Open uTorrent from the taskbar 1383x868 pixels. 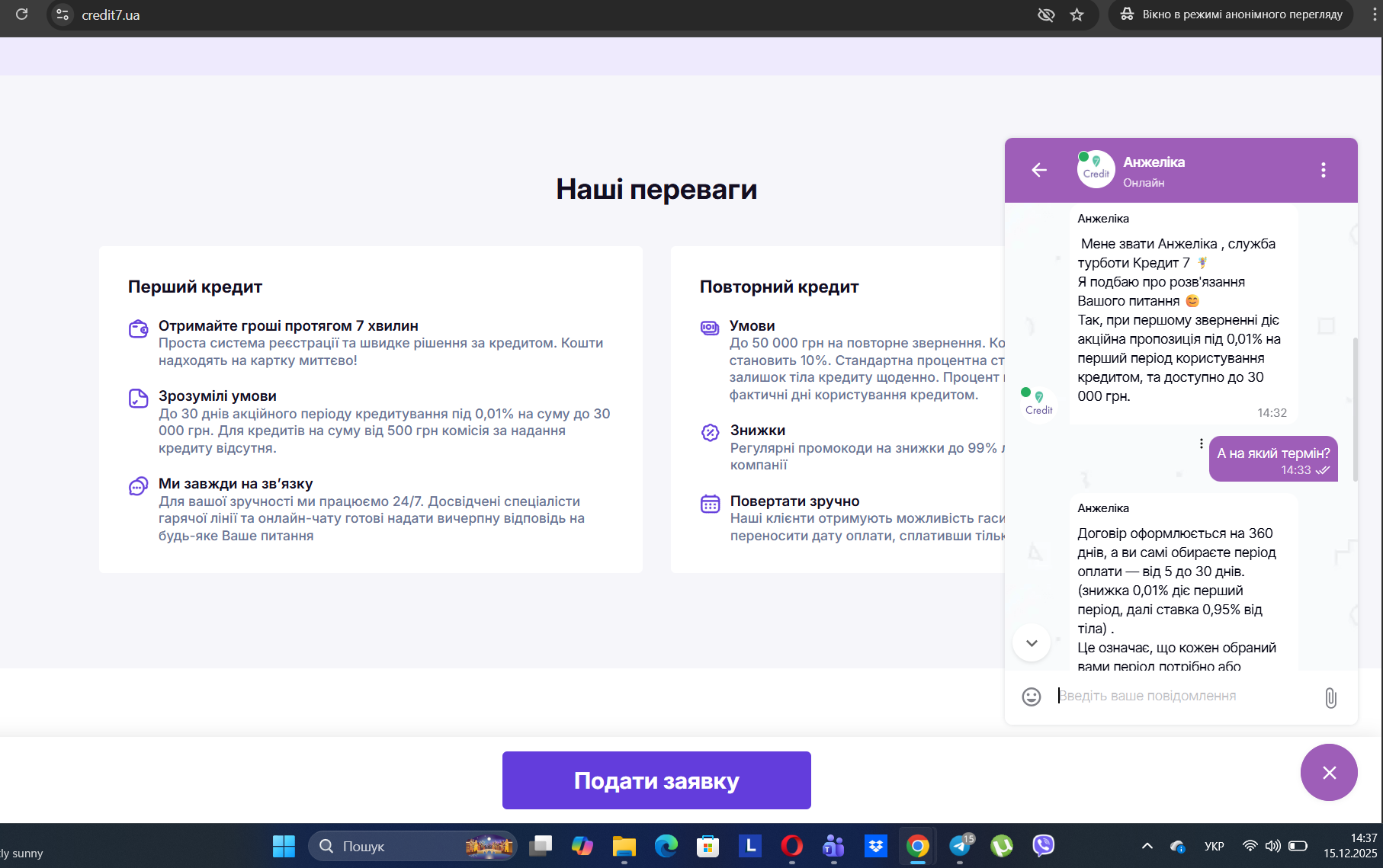(1002, 846)
